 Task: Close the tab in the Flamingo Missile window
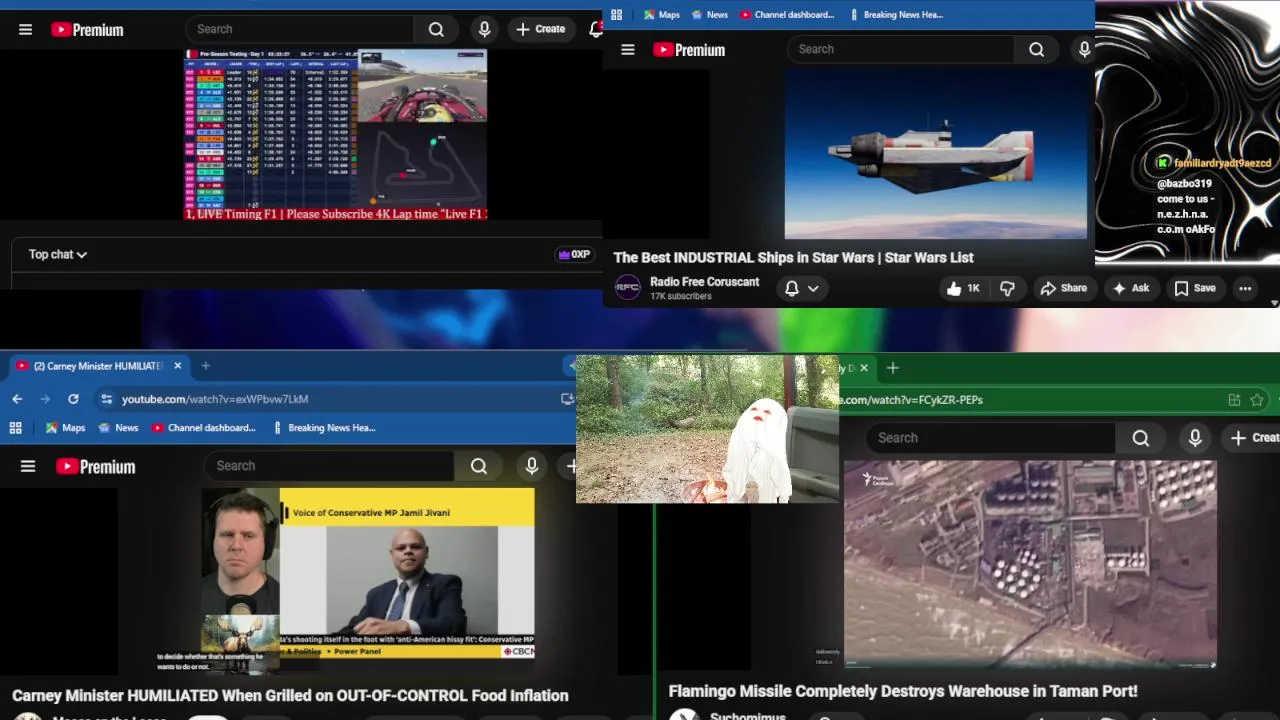(x=864, y=368)
